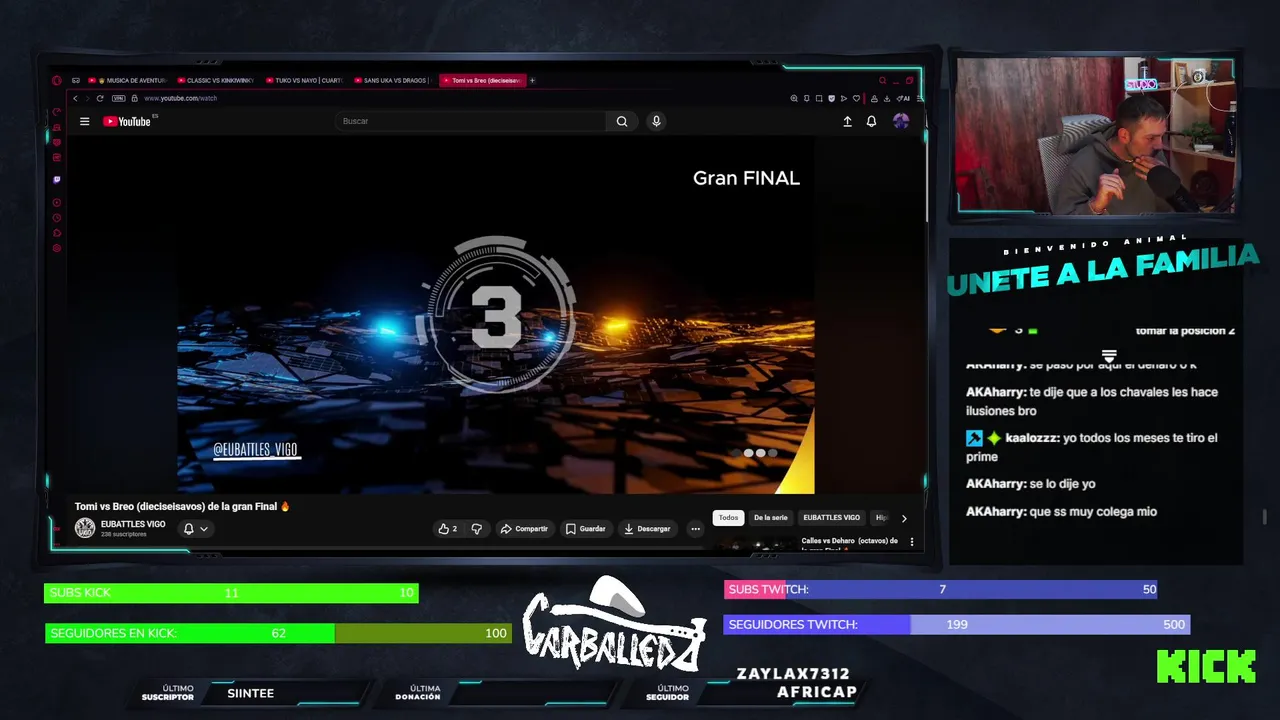This screenshot has height=720, width=1280.
Task: Open EUBATTLES VIGO channel name link
Action: click(133, 524)
